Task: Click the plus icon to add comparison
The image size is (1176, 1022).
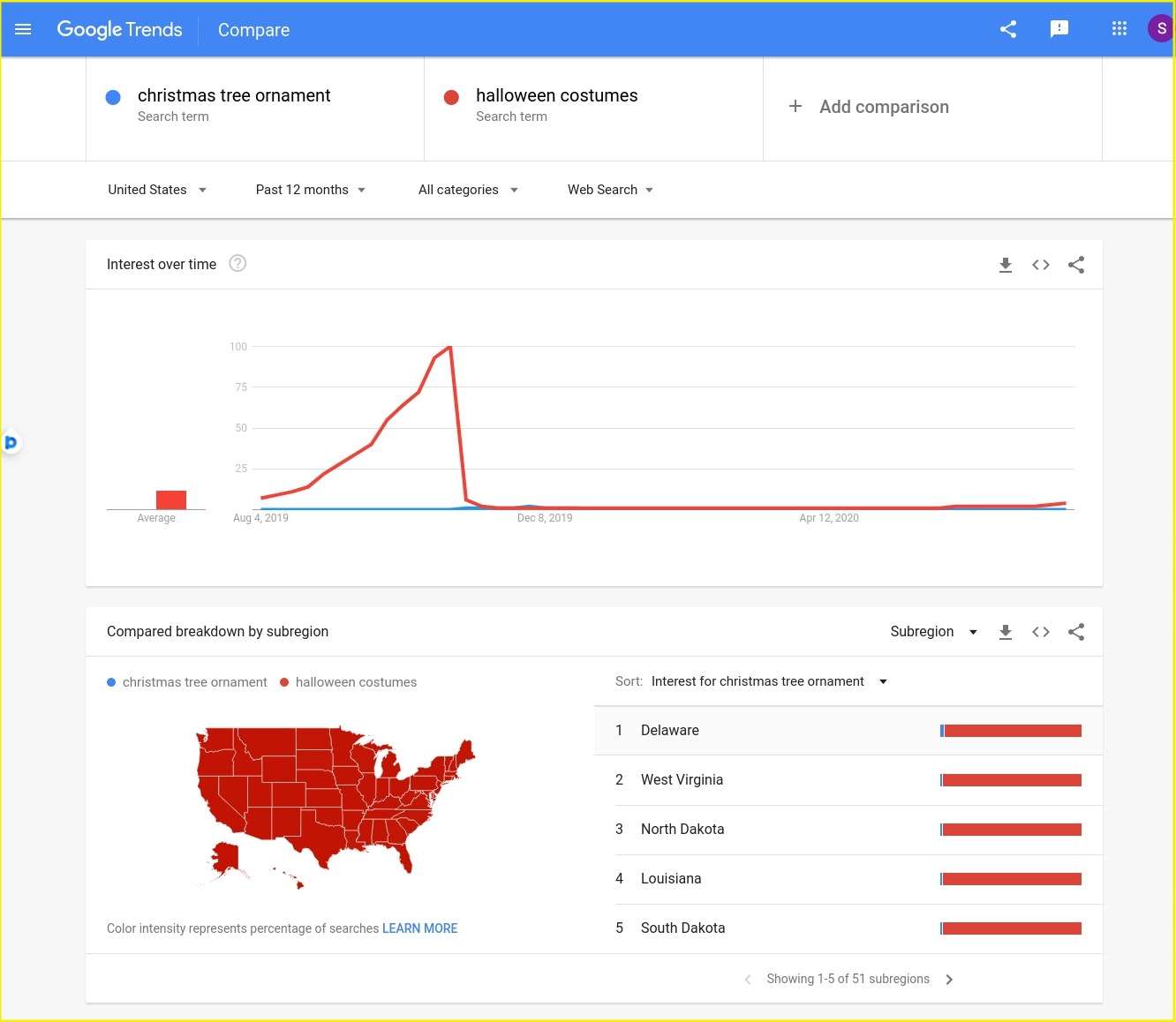Action: click(795, 106)
